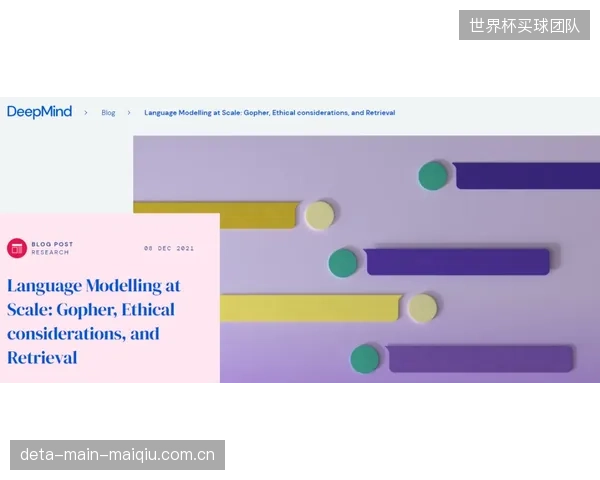
Task: Open the DeepMind logo home link
Action: 39,112
